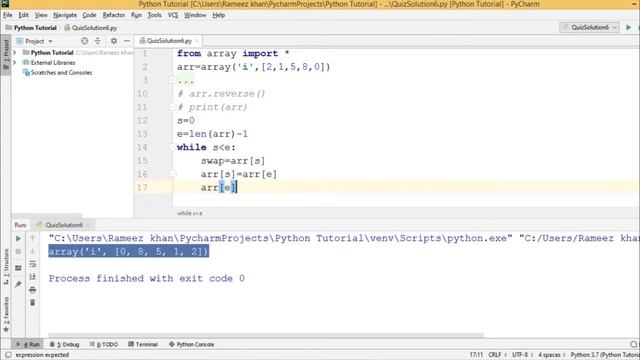Click QuizSolution6.py in the navigation breadcrumb

91,28
